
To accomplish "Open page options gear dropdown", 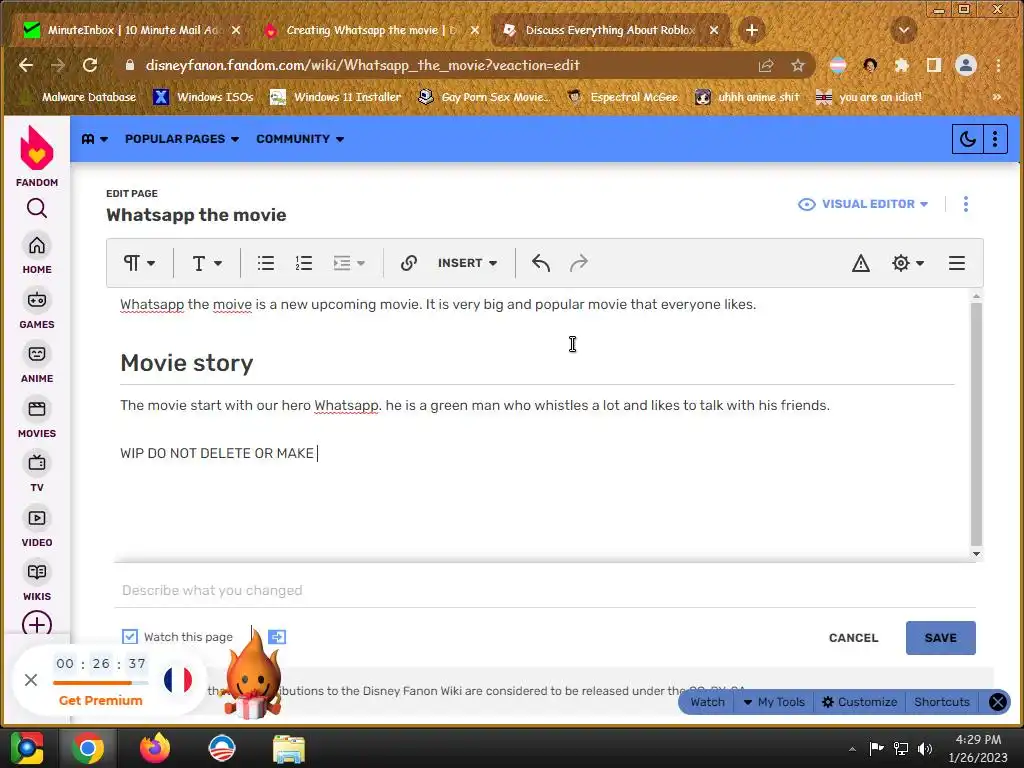I will click(x=908, y=263).
